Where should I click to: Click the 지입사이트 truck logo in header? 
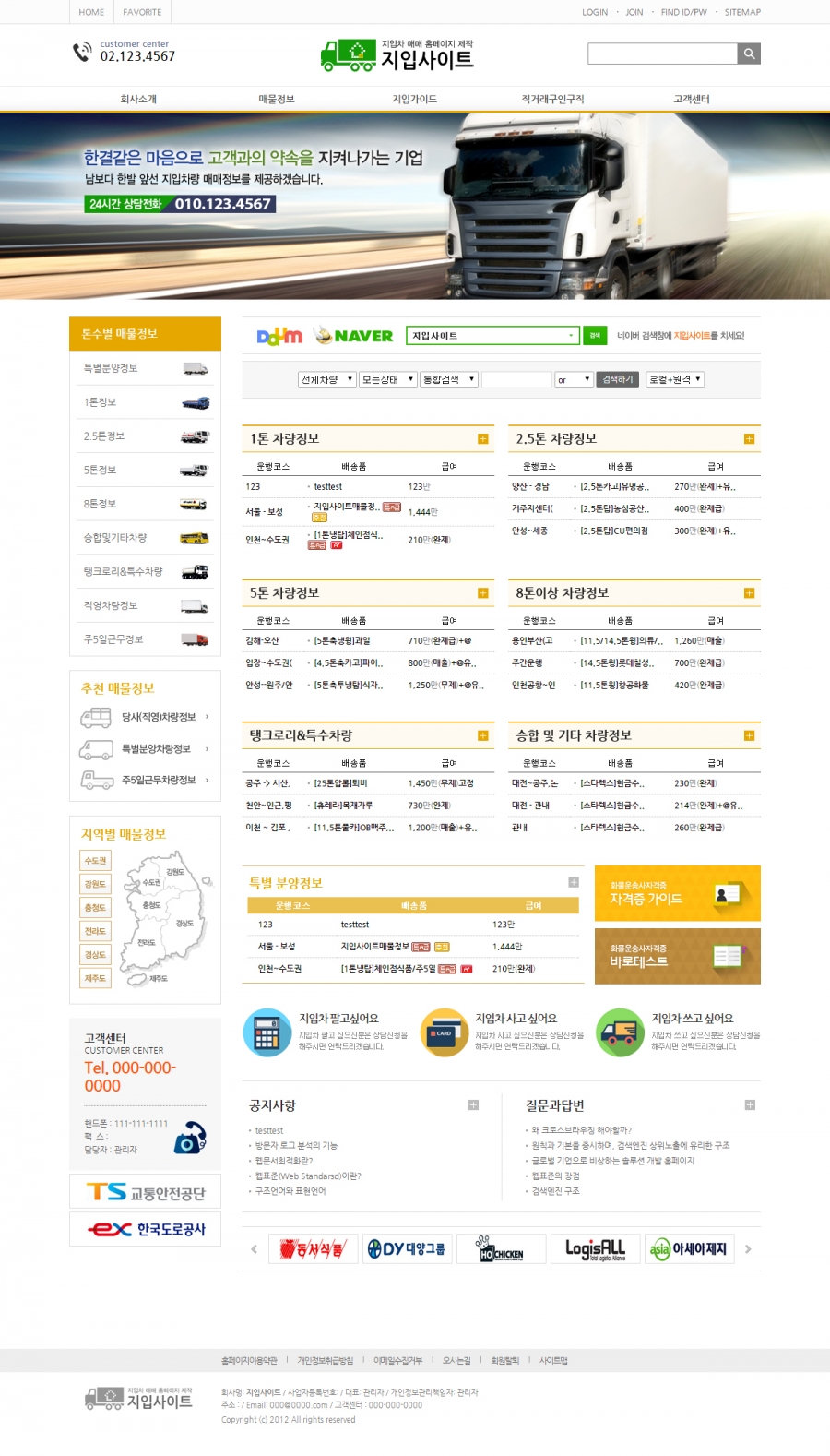[397, 55]
